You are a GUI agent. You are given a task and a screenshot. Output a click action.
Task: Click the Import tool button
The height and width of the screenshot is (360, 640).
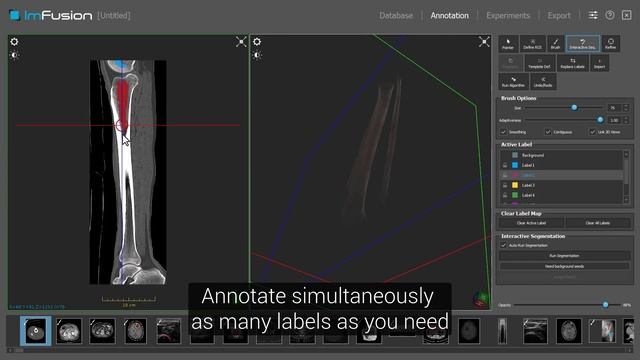tap(599, 63)
